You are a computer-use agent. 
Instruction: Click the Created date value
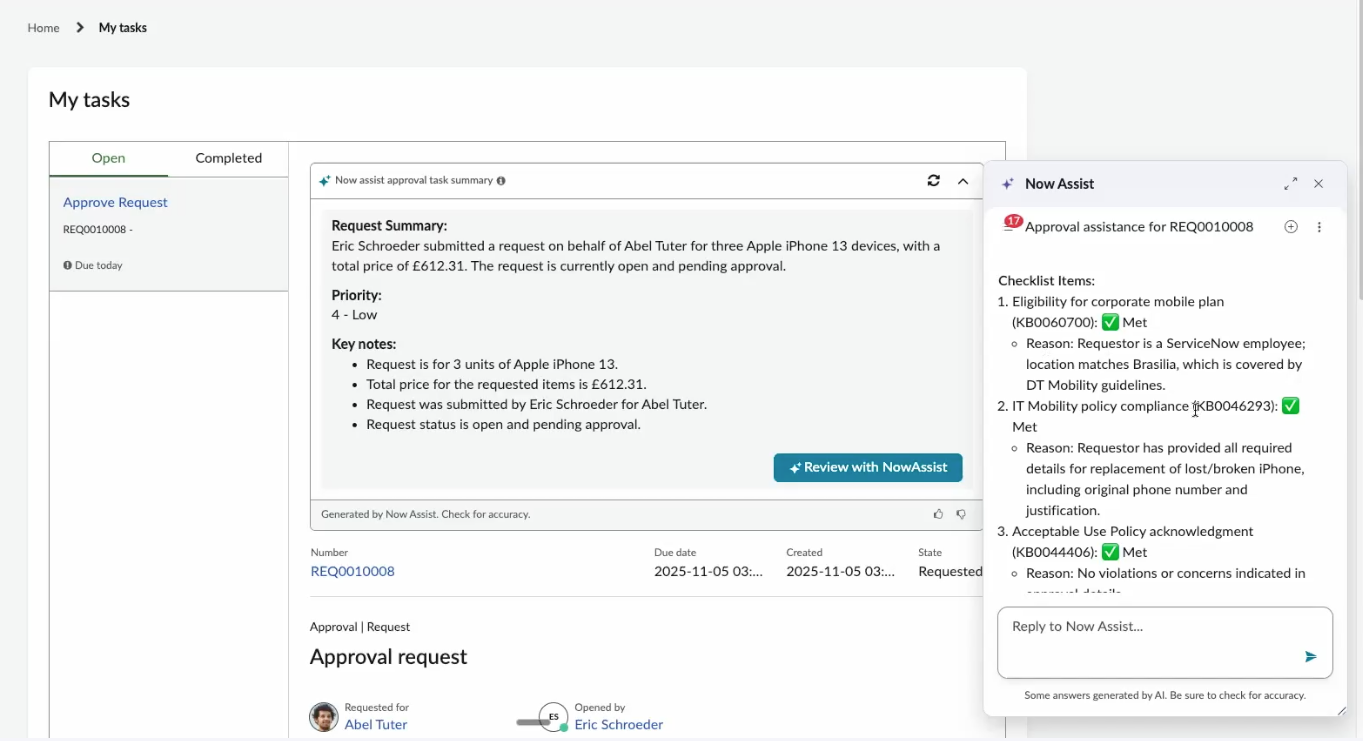point(840,572)
